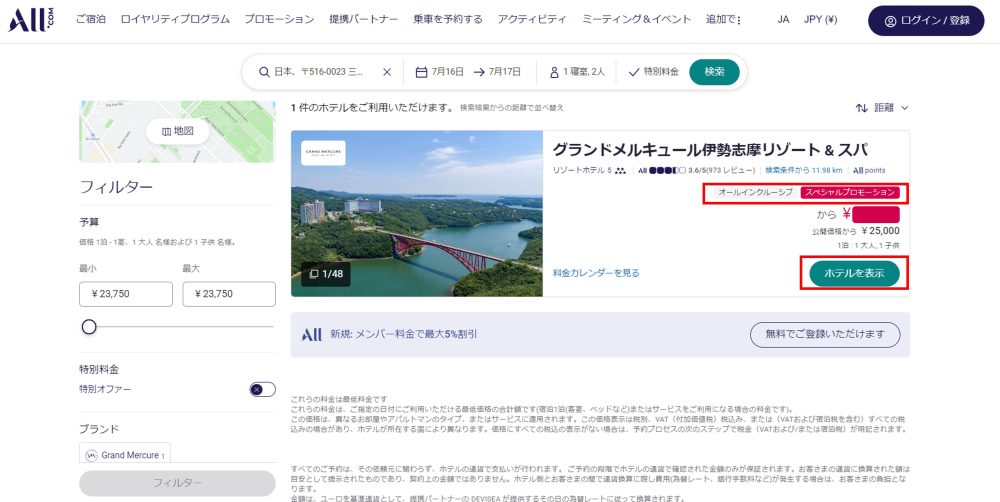Screen dimensions: 1000x502
Task: Click the green 検索 button
Action: coord(714,72)
